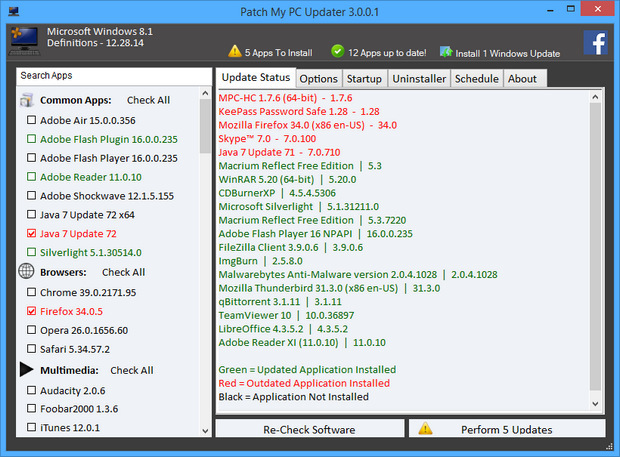Screen dimensions: 620x457
Task: Check the Adobe Flash Player 16.0.0.235 checkbox
Action: tap(31, 158)
